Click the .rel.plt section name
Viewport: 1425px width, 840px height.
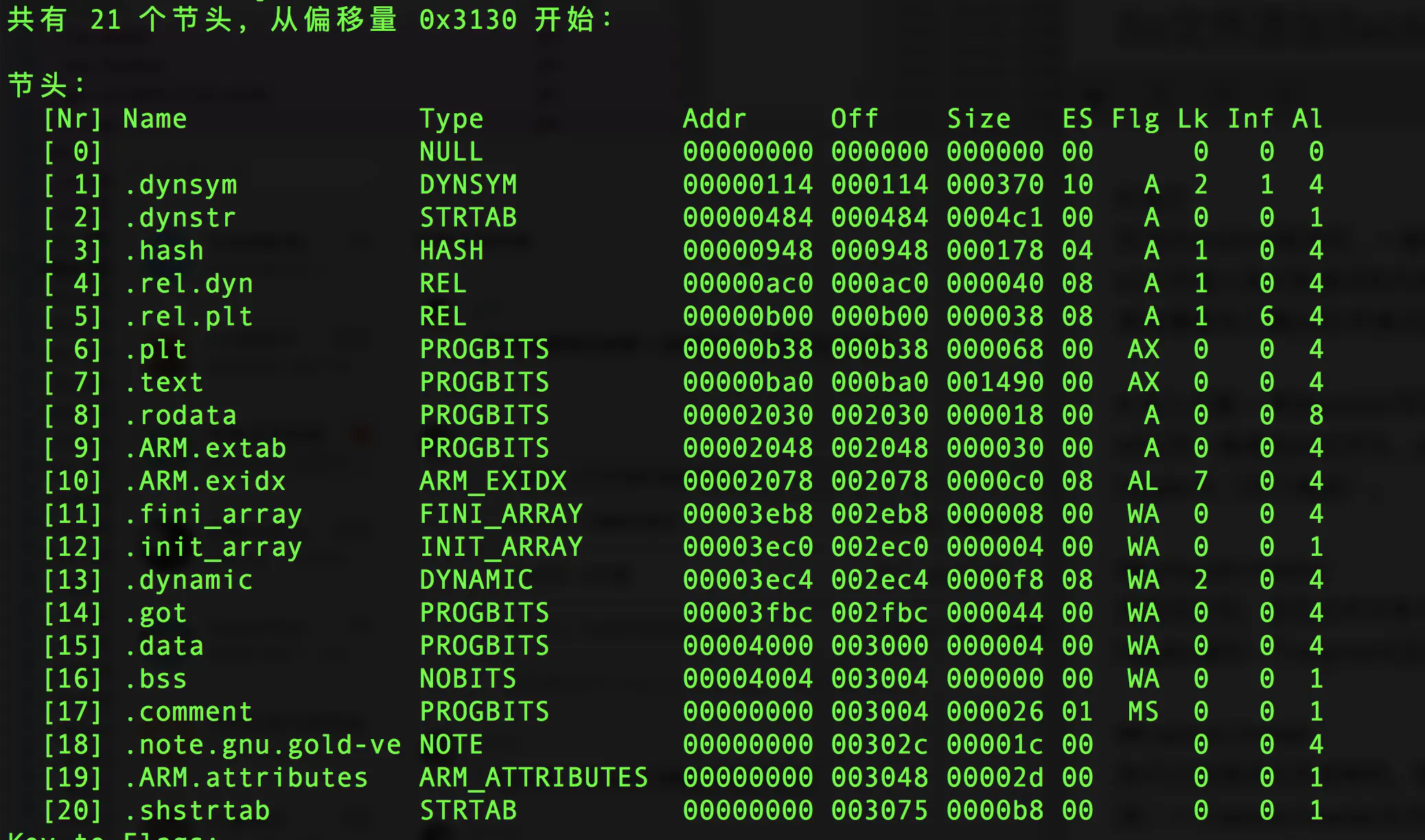point(189,316)
